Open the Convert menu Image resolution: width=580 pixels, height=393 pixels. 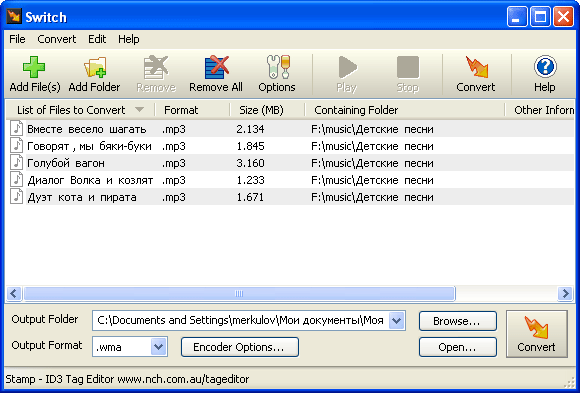57,39
